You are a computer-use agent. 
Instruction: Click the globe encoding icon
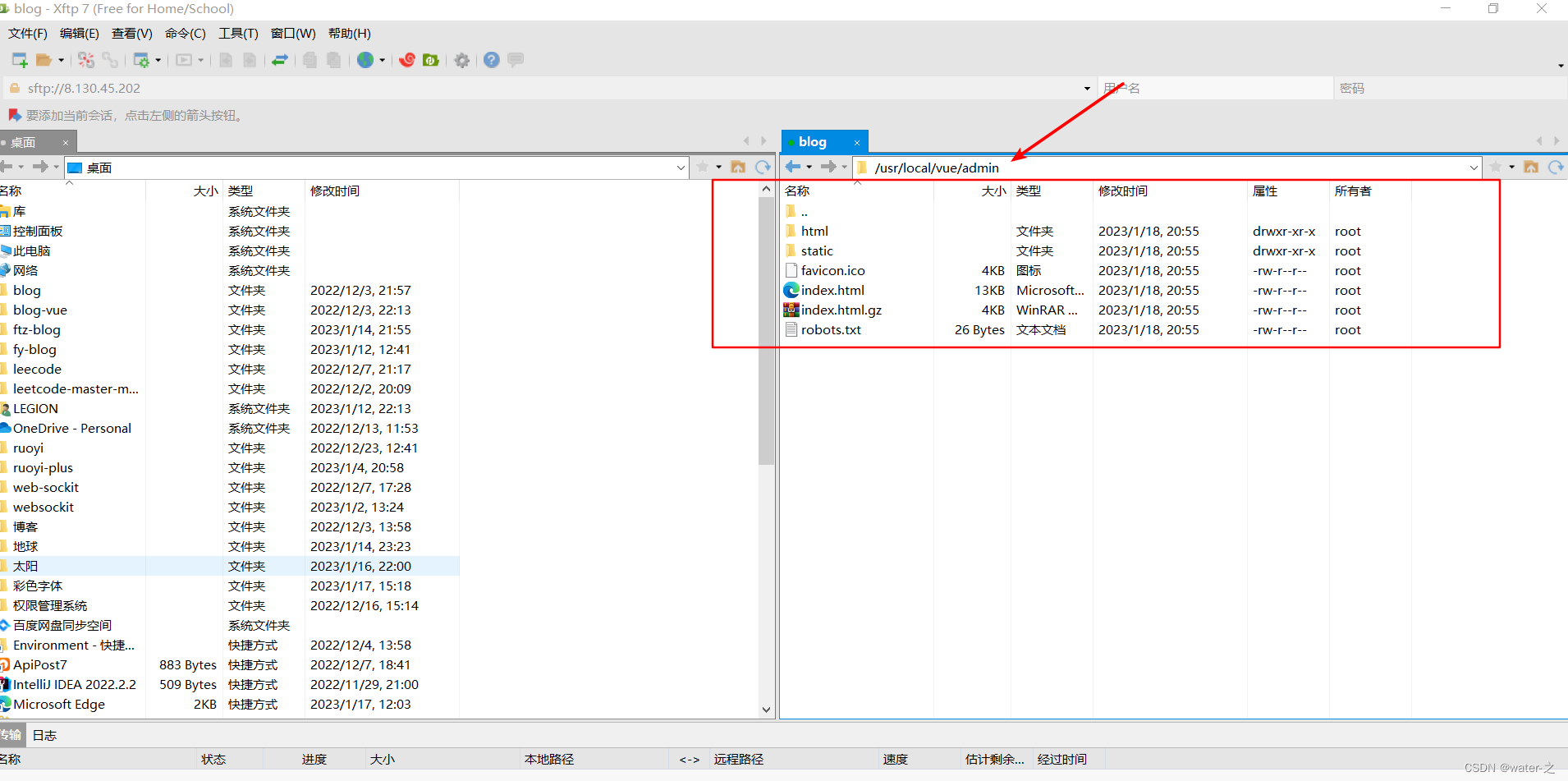tap(365, 60)
